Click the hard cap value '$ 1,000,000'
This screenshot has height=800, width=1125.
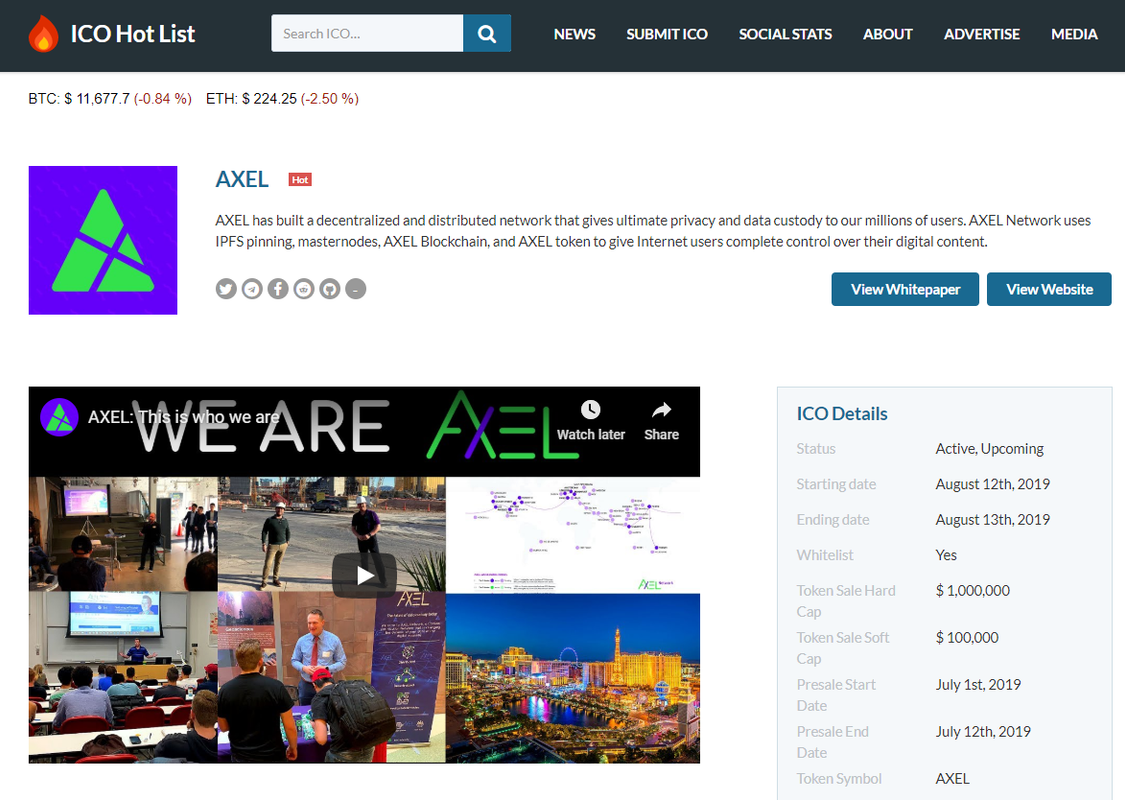click(x=972, y=590)
